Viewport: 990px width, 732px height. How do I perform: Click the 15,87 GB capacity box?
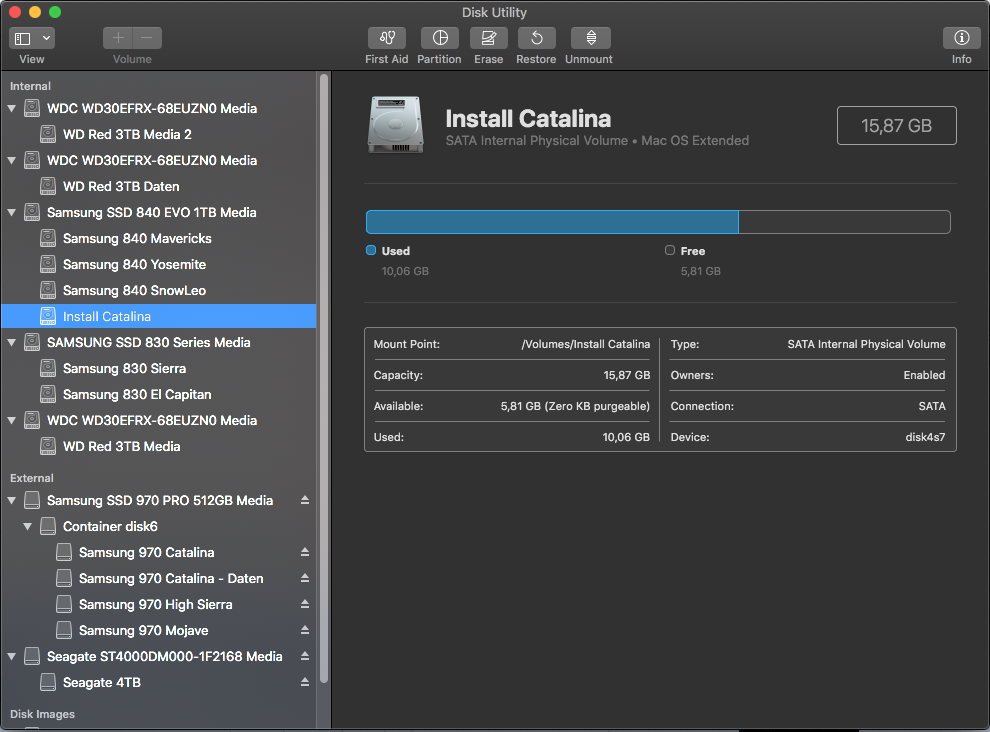[x=897, y=126]
